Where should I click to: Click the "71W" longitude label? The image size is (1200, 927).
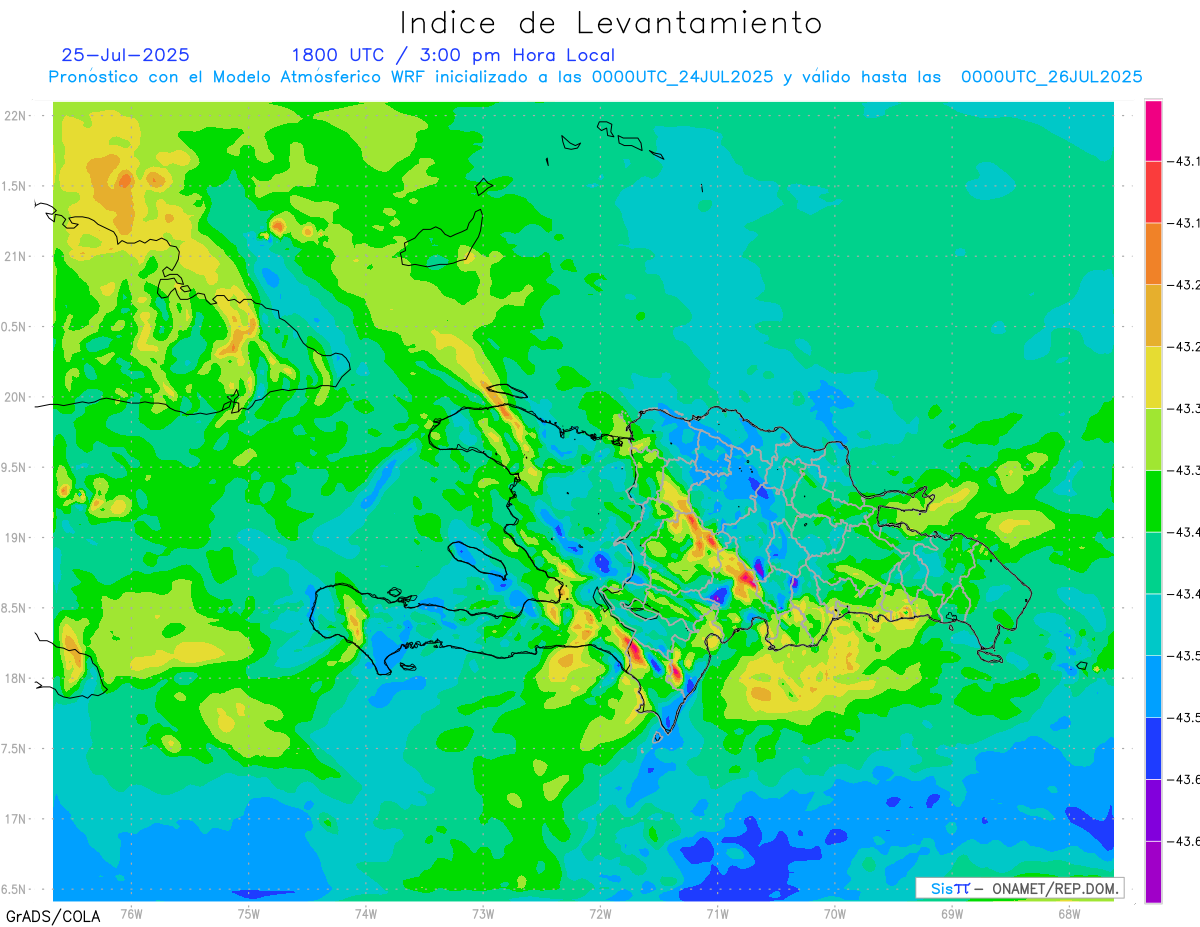(x=717, y=913)
